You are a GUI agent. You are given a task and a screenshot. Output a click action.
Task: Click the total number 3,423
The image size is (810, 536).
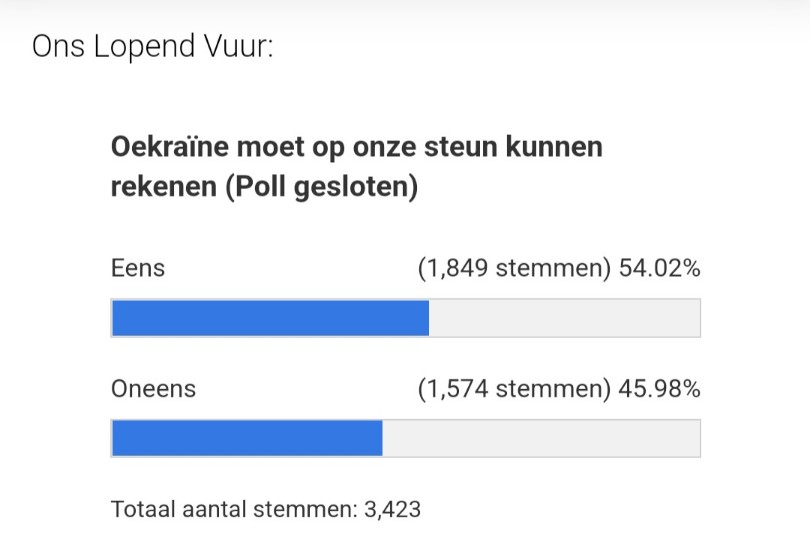(x=392, y=509)
